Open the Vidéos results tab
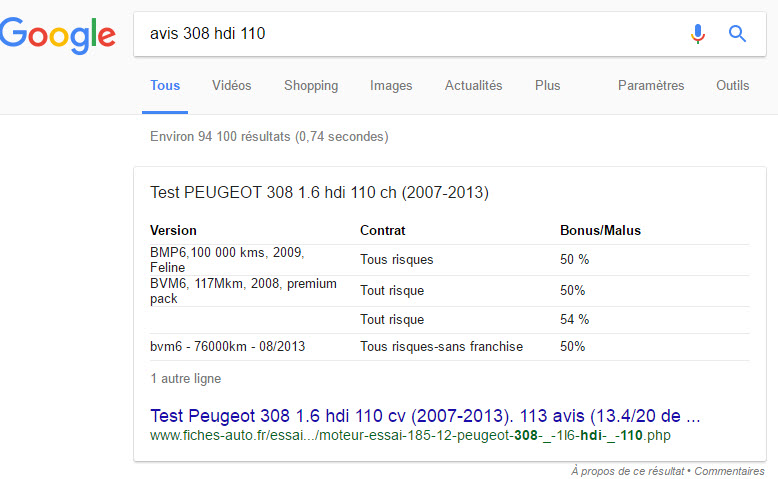Image resolution: width=778 pixels, height=479 pixels. (232, 85)
